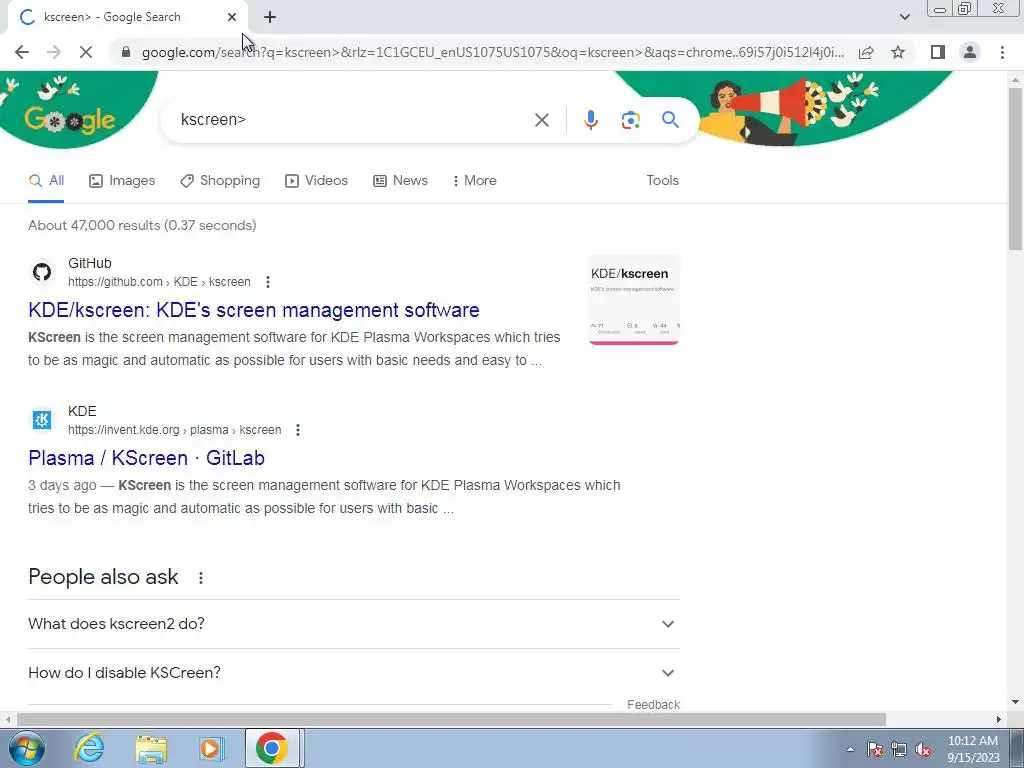Image resolution: width=1024 pixels, height=768 pixels.
Task: Open the invent.kde.org result's three-dot options
Action: (298, 430)
